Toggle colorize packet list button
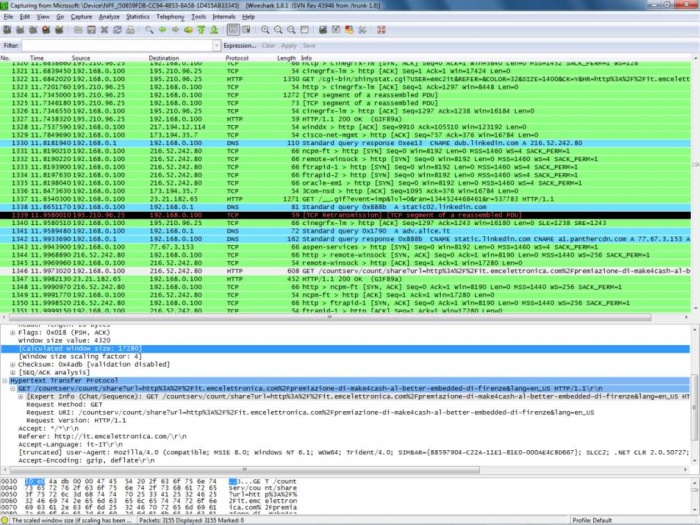700x525 pixels. (233, 30)
